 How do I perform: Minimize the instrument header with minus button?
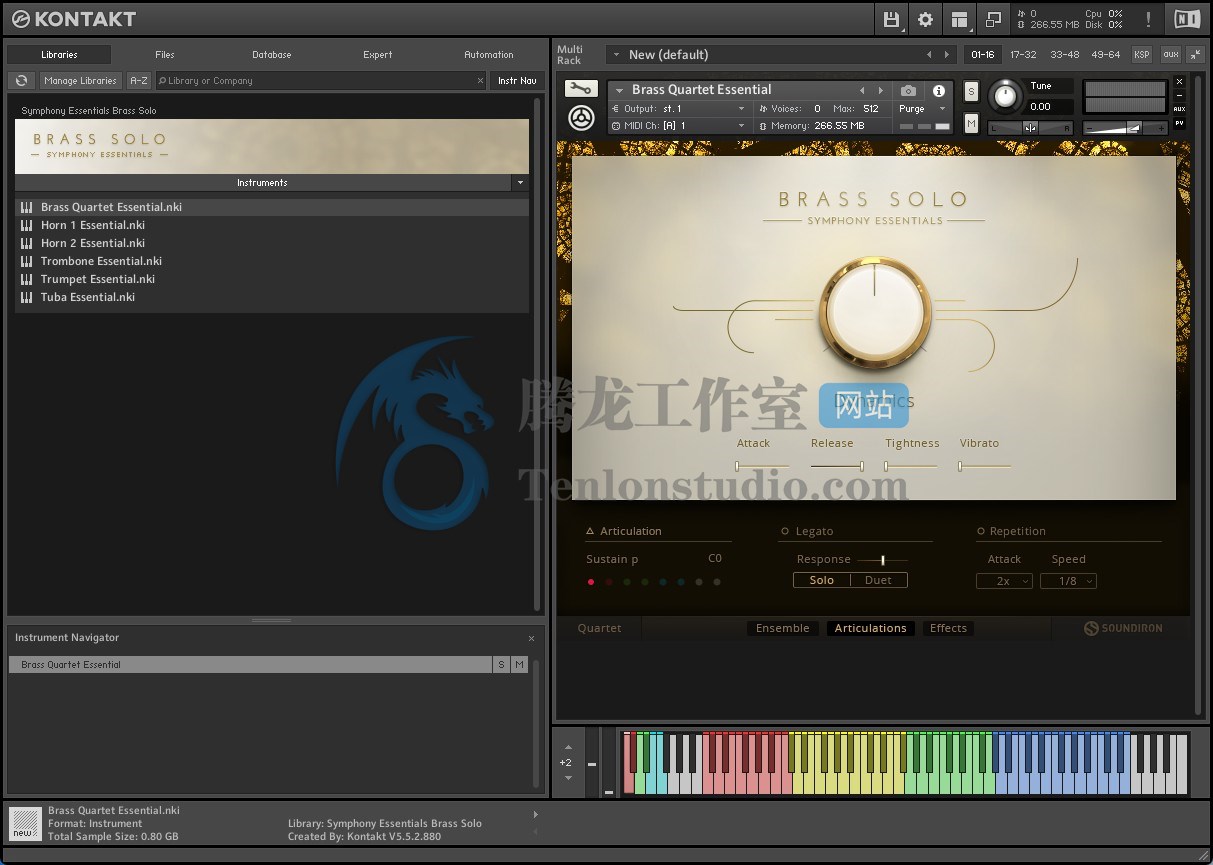(1179, 95)
